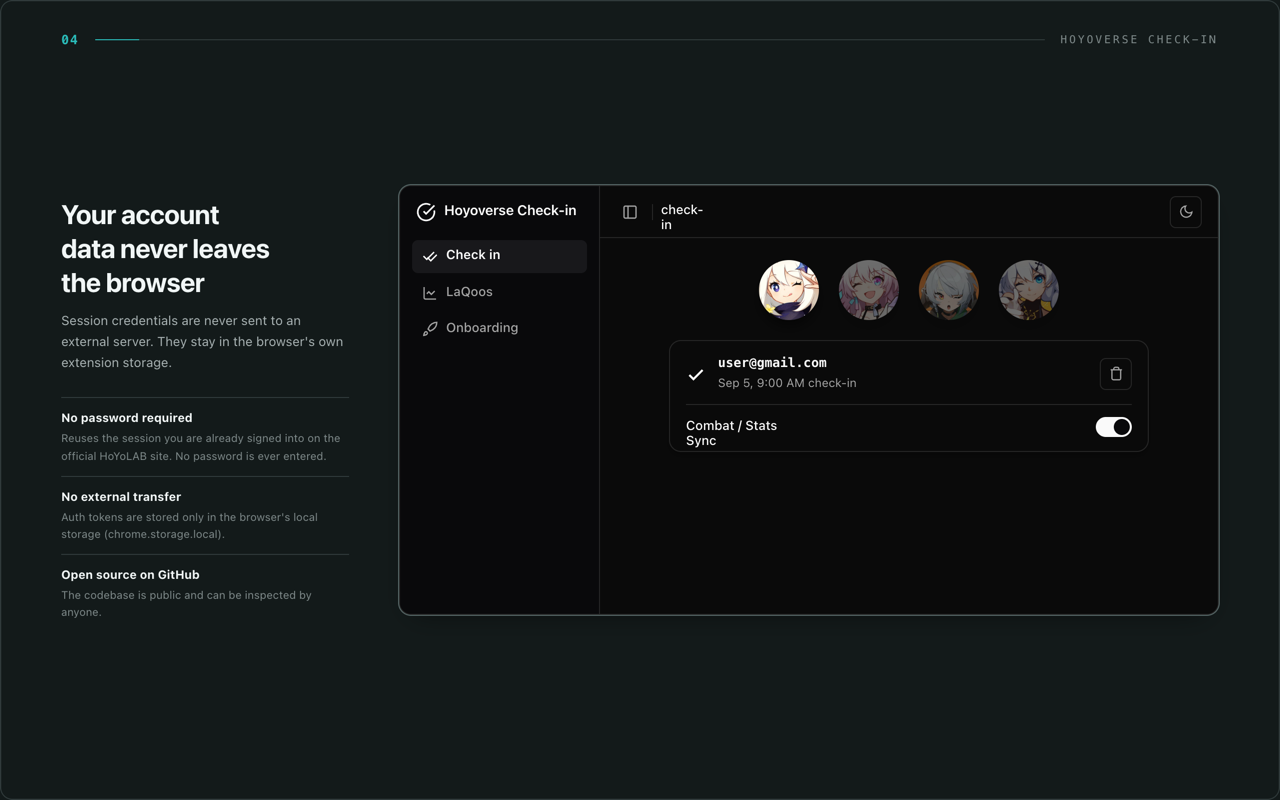Click the double-check icon beside Check in

coord(430,256)
